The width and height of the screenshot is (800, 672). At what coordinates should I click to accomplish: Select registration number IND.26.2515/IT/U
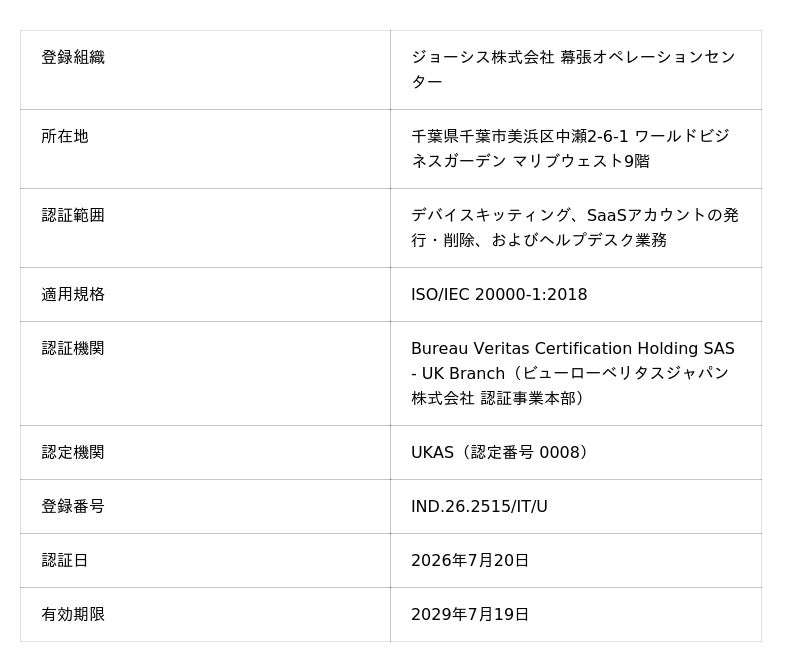click(x=479, y=506)
